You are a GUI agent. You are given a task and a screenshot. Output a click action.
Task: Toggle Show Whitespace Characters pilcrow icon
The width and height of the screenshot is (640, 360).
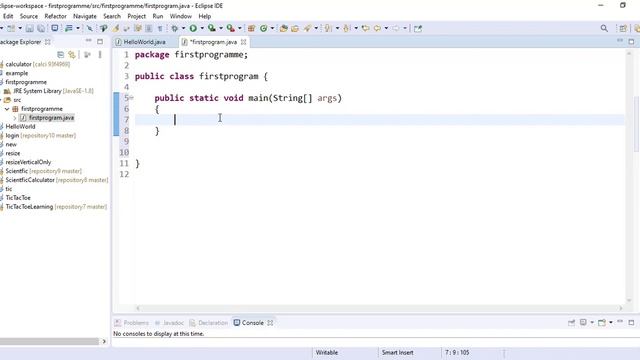pos(160,28)
